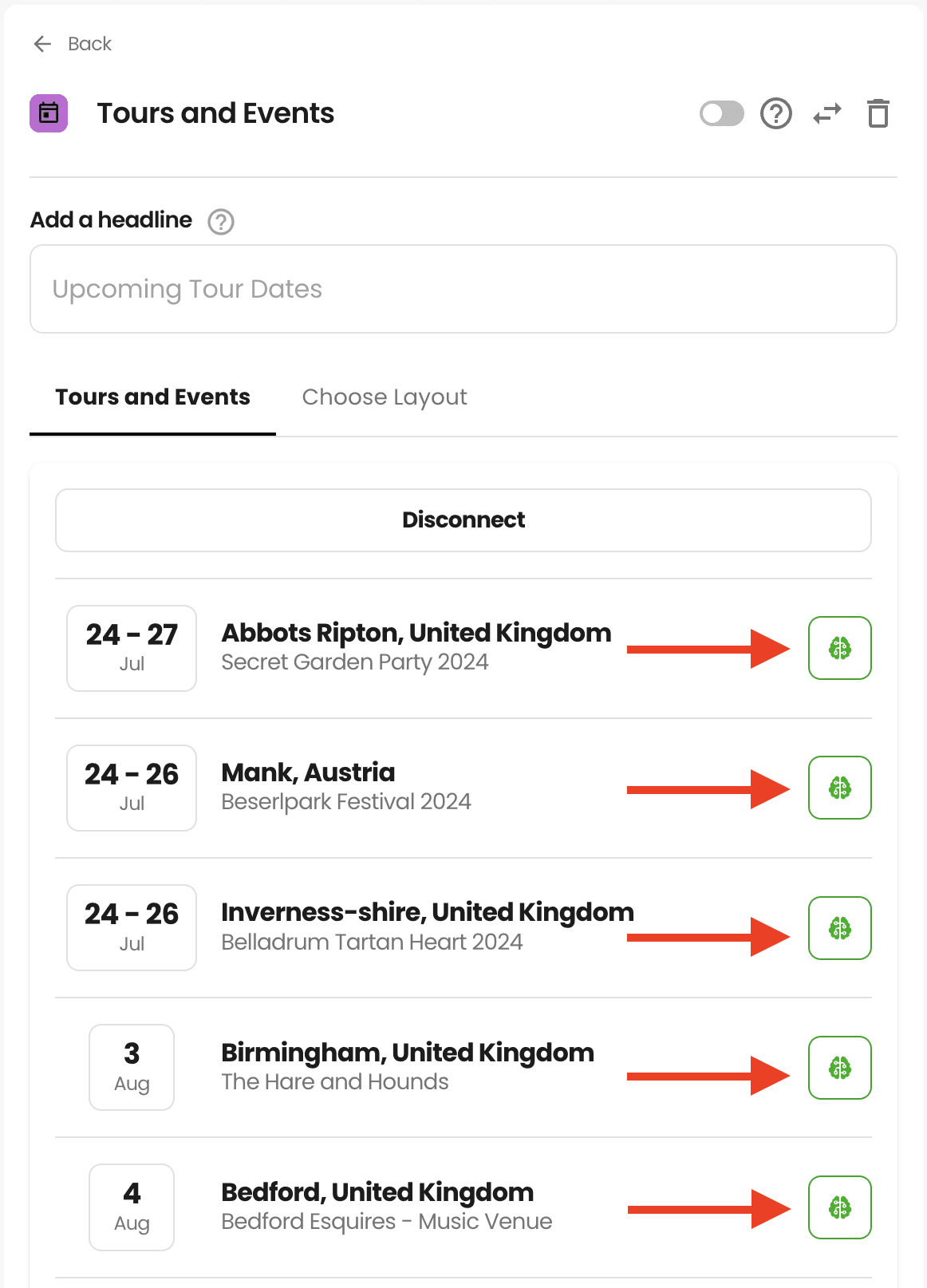Select the Tours and Events tab

[152, 397]
